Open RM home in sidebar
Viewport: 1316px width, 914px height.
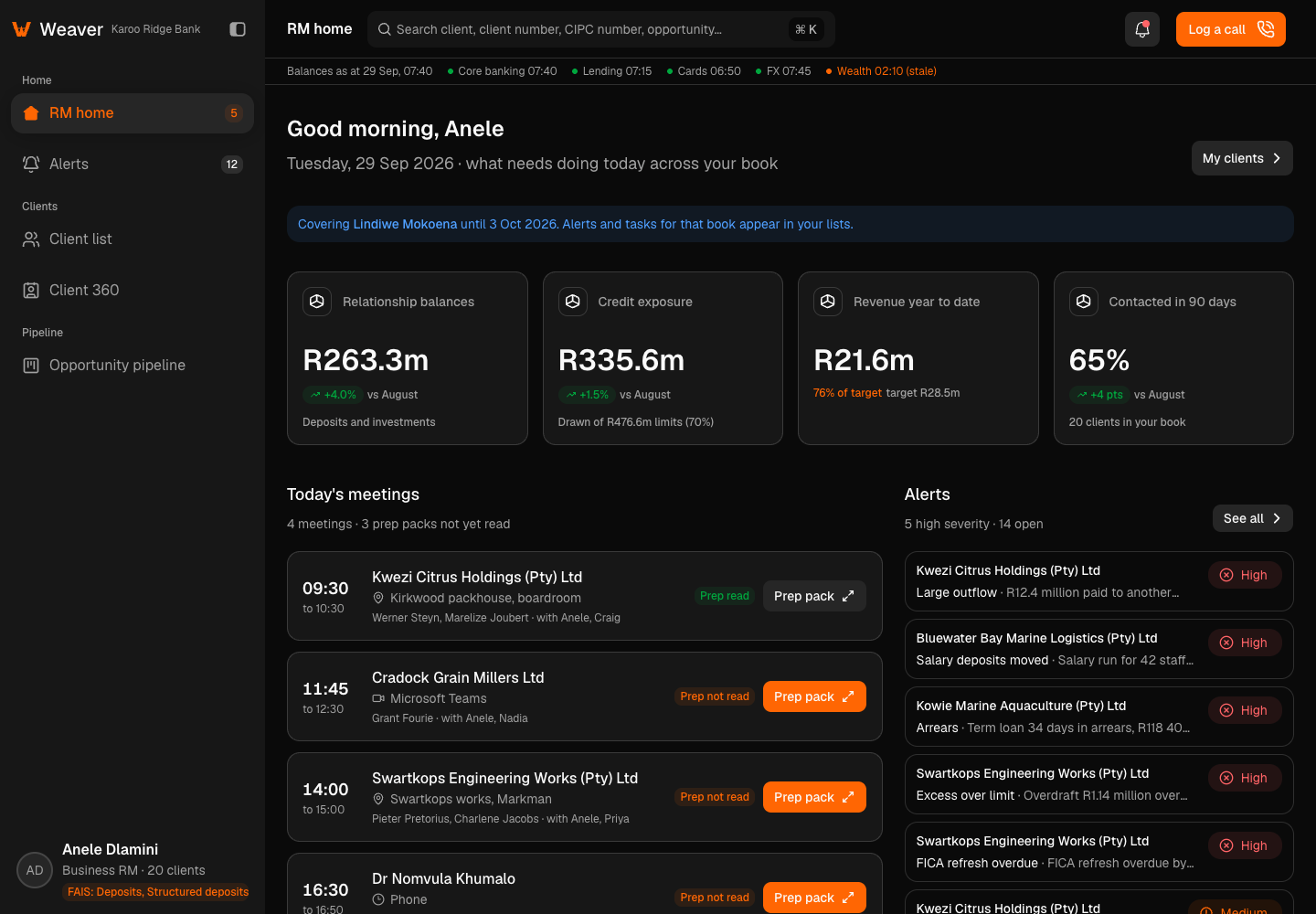133,113
